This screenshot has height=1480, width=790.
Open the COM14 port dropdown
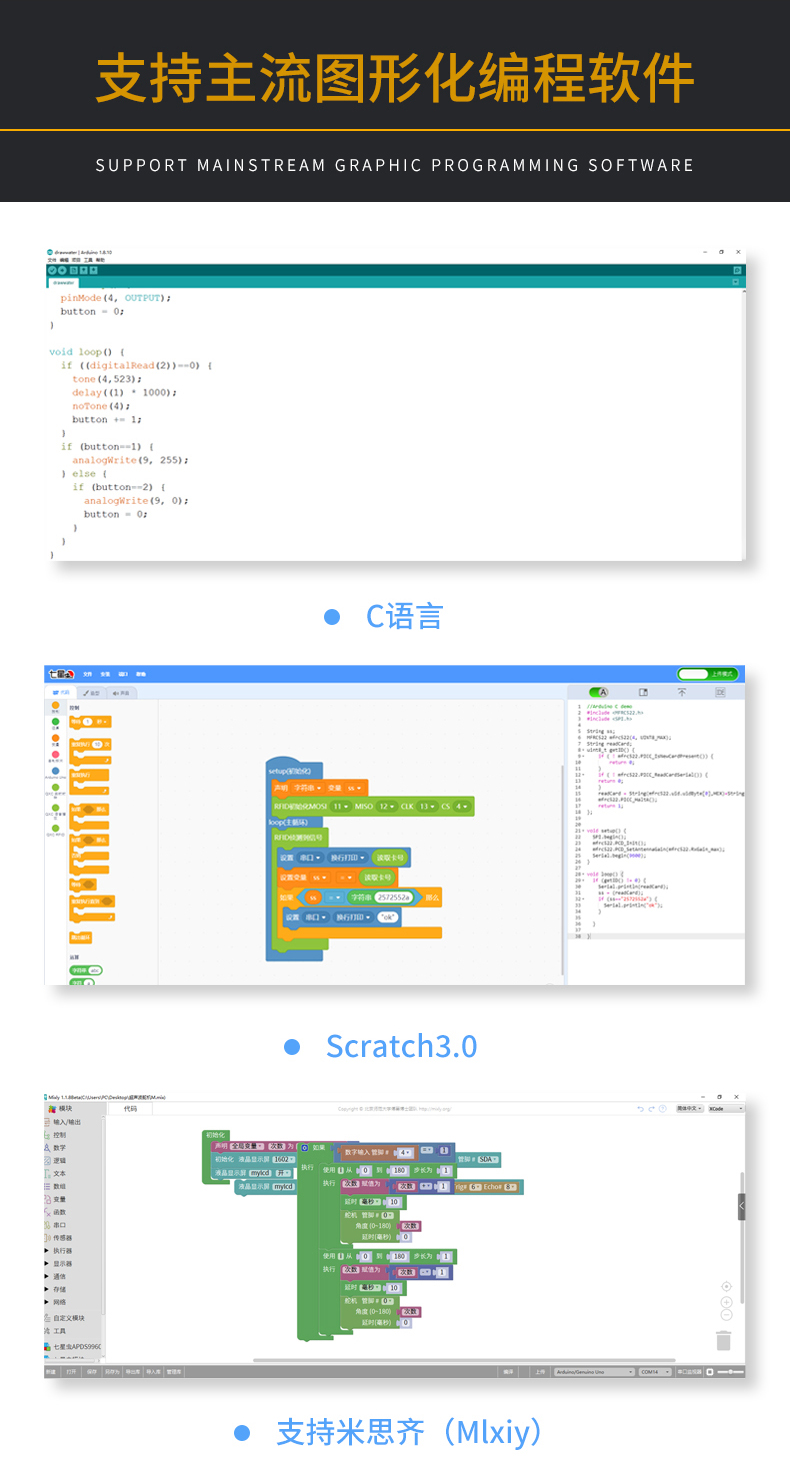point(655,1372)
